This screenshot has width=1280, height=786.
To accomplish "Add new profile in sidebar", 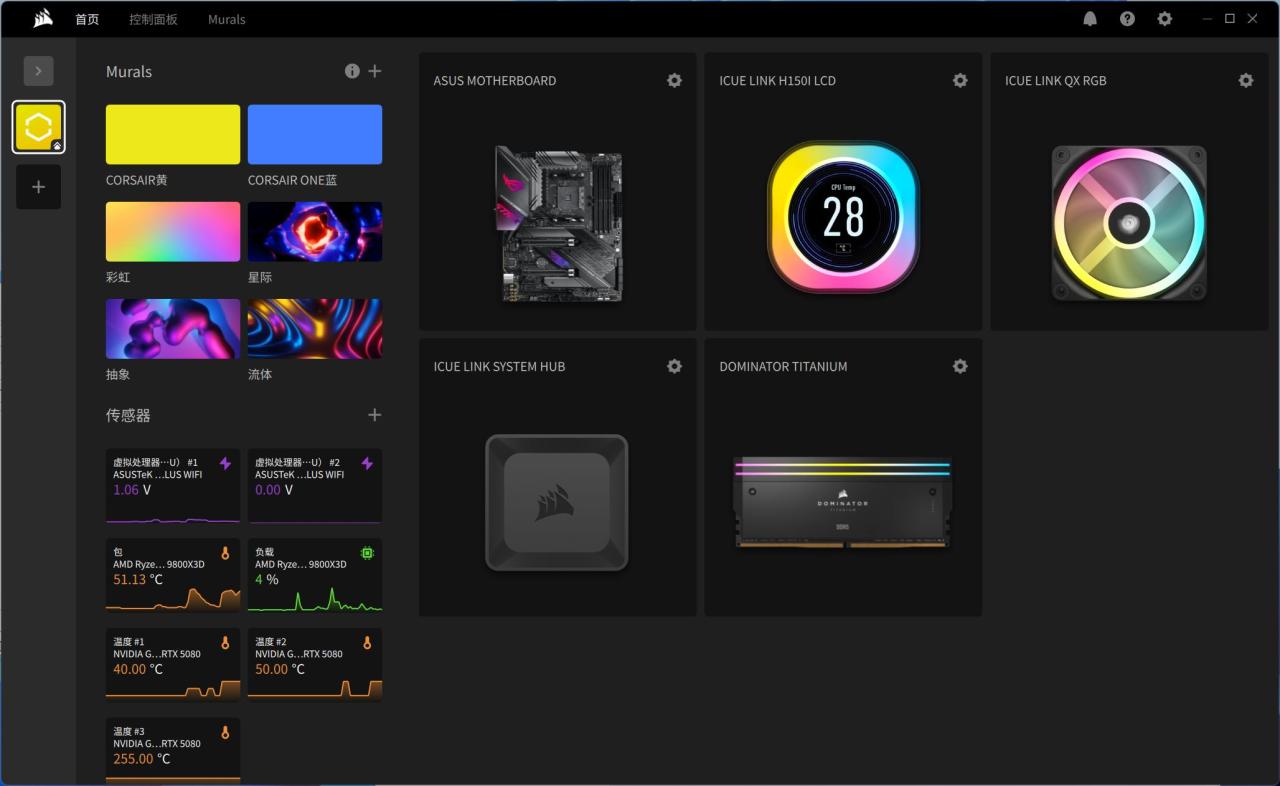I will (x=38, y=187).
